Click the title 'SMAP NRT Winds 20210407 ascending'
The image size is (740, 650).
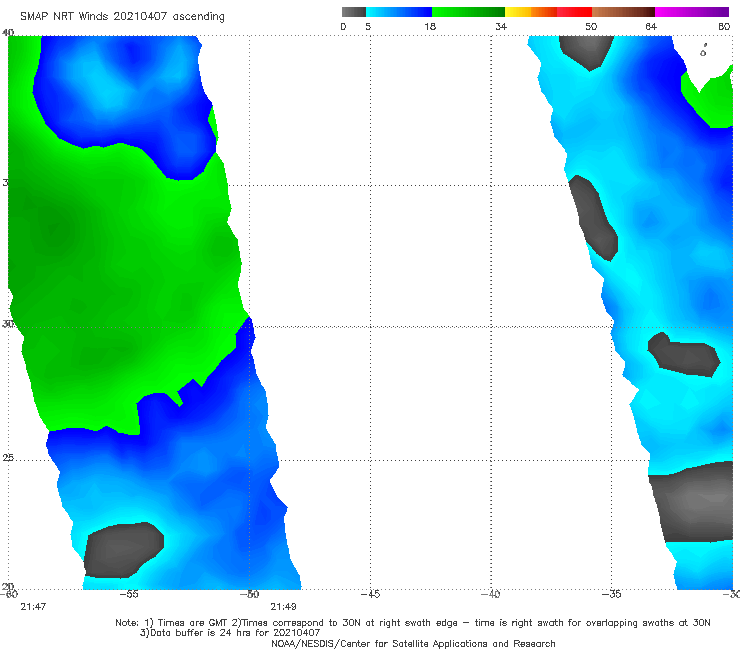click(122, 16)
